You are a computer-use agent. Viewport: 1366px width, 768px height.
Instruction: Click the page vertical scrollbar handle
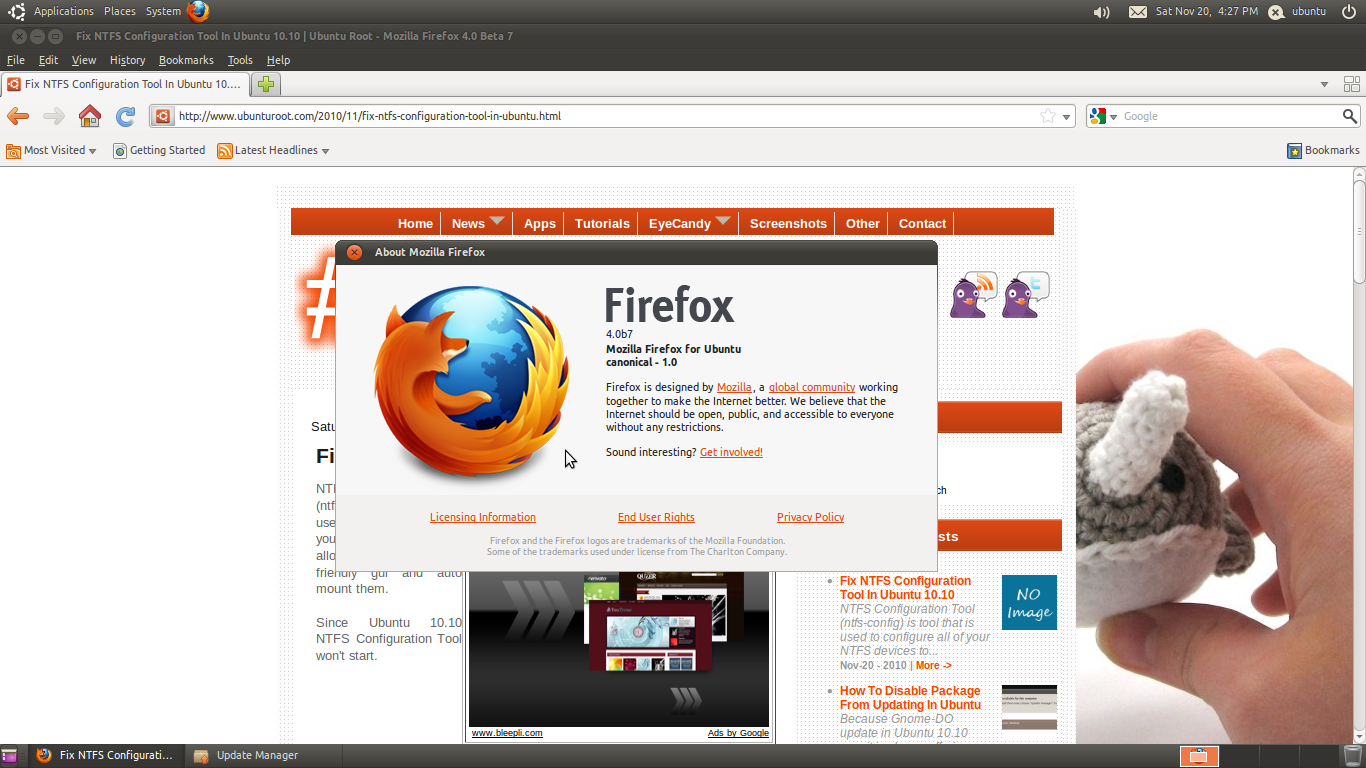pos(1359,230)
